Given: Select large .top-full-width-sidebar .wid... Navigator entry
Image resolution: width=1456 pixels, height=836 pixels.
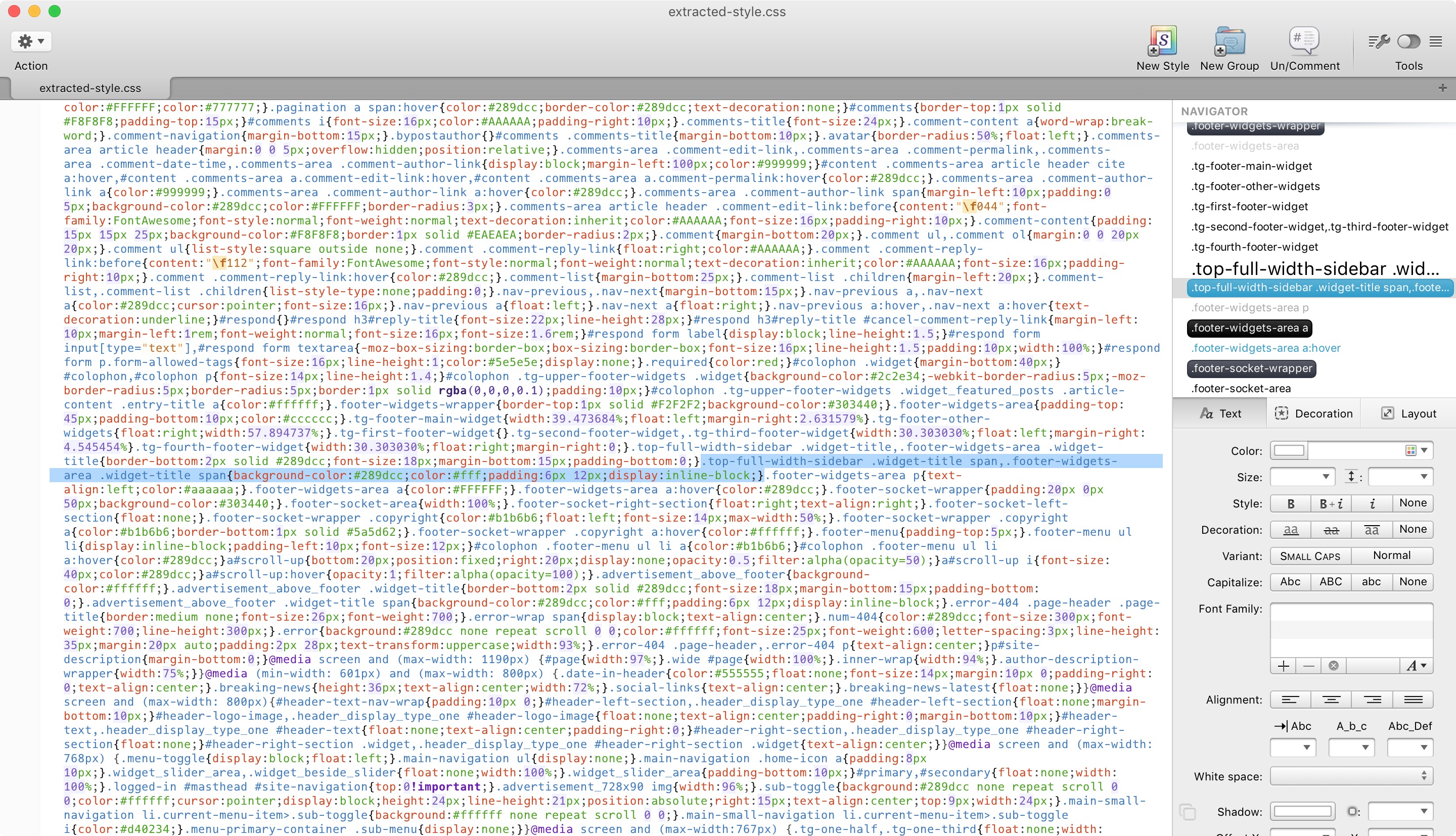Looking at the screenshot, I should click(x=1315, y=268).
